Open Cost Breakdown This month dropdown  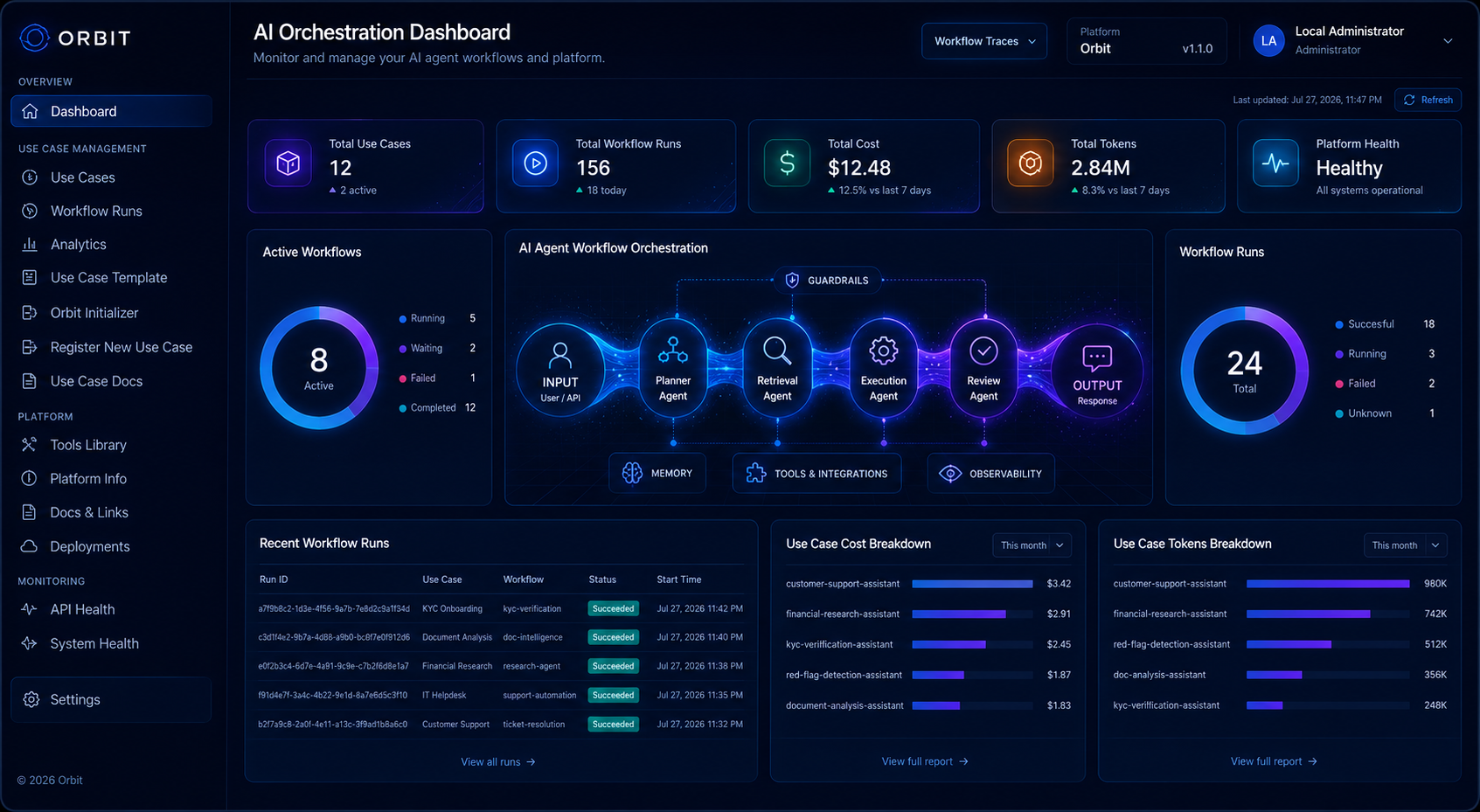coord(1032,545)
